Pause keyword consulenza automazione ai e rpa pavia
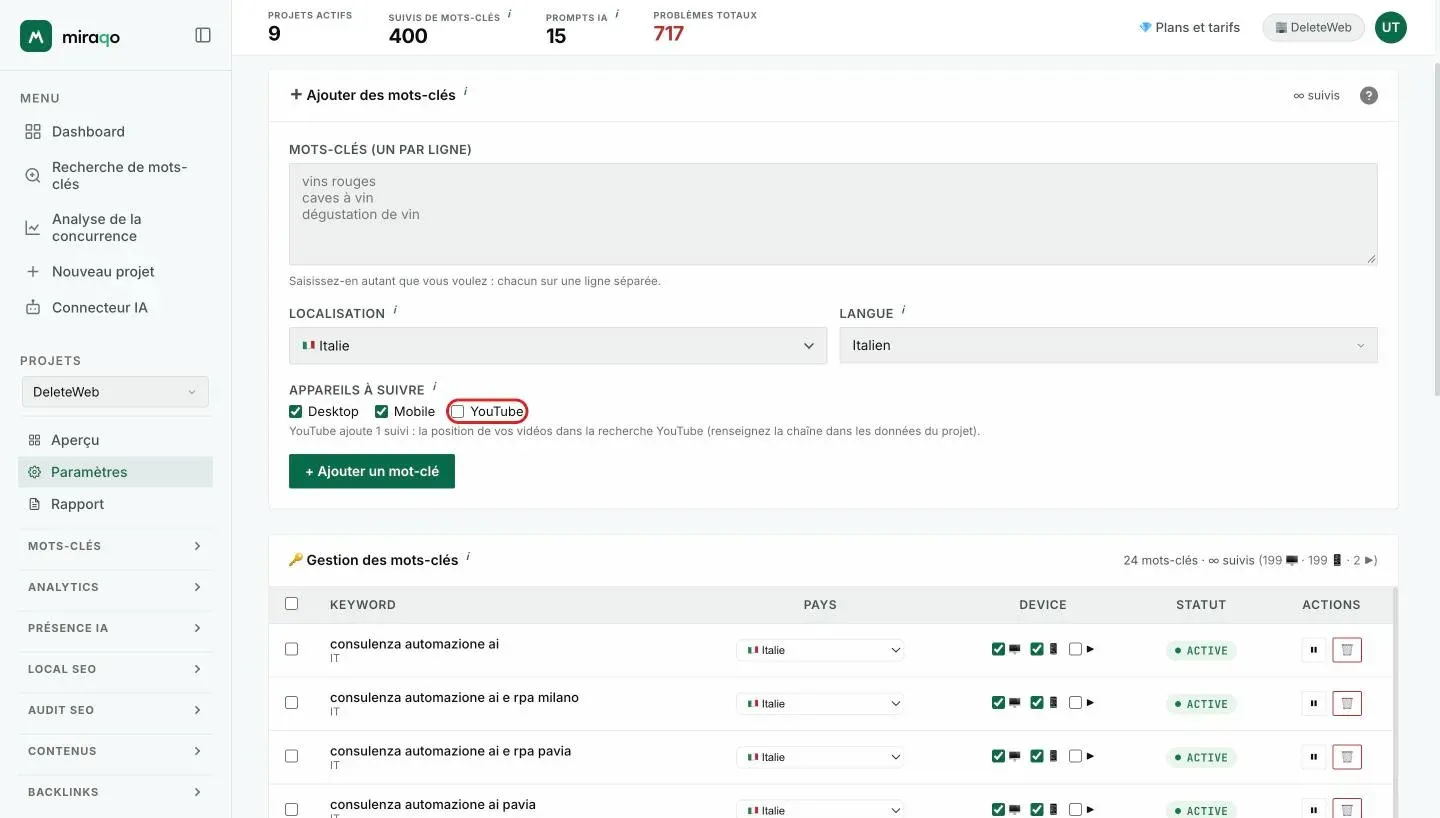The width and height of the screenshot is (1440, 818). 1314,757
